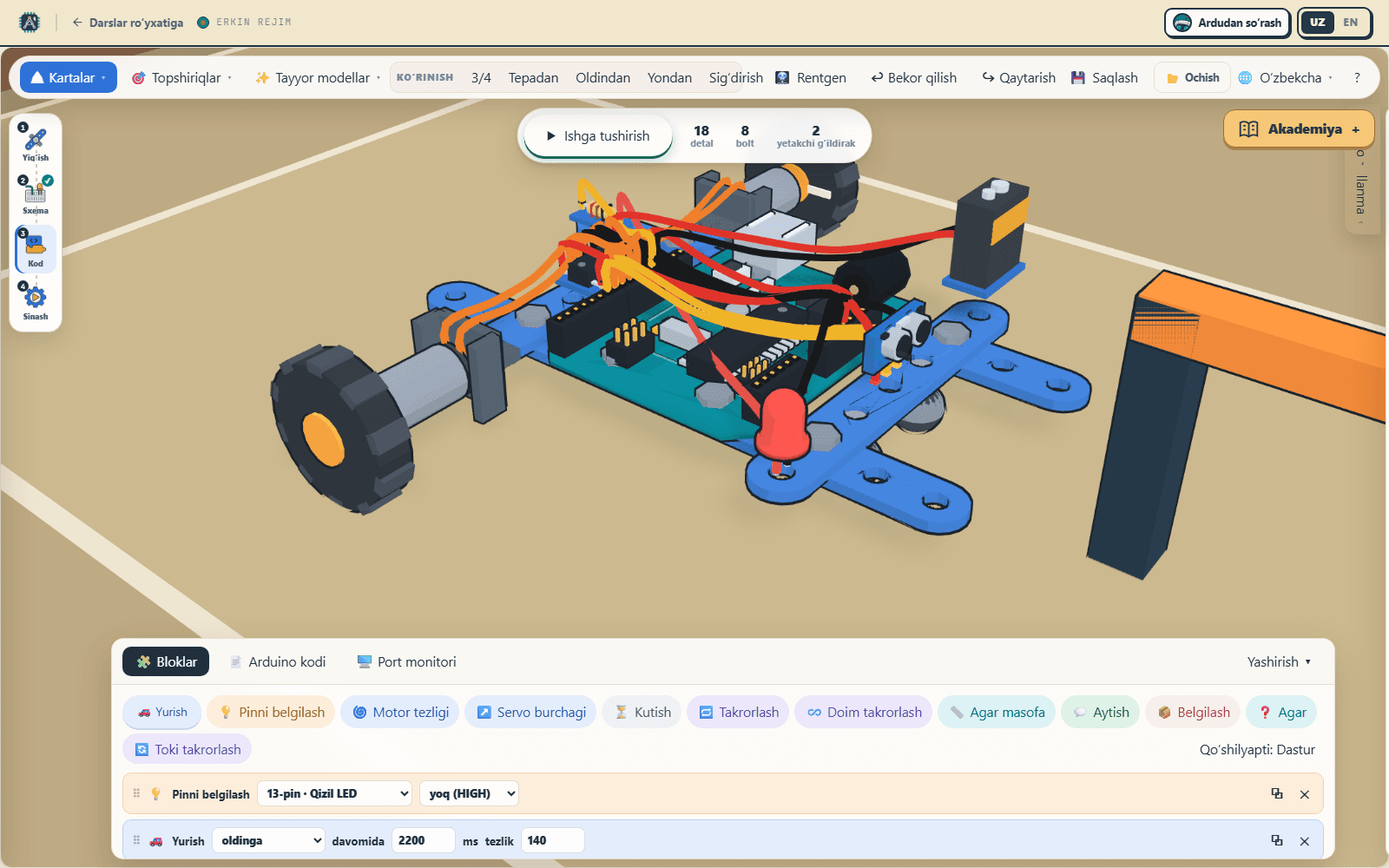Image resolution: width=1389 pixels, height=868 pixels.
Task: Edit the davomida 2200 ms field
Action: 423,840
